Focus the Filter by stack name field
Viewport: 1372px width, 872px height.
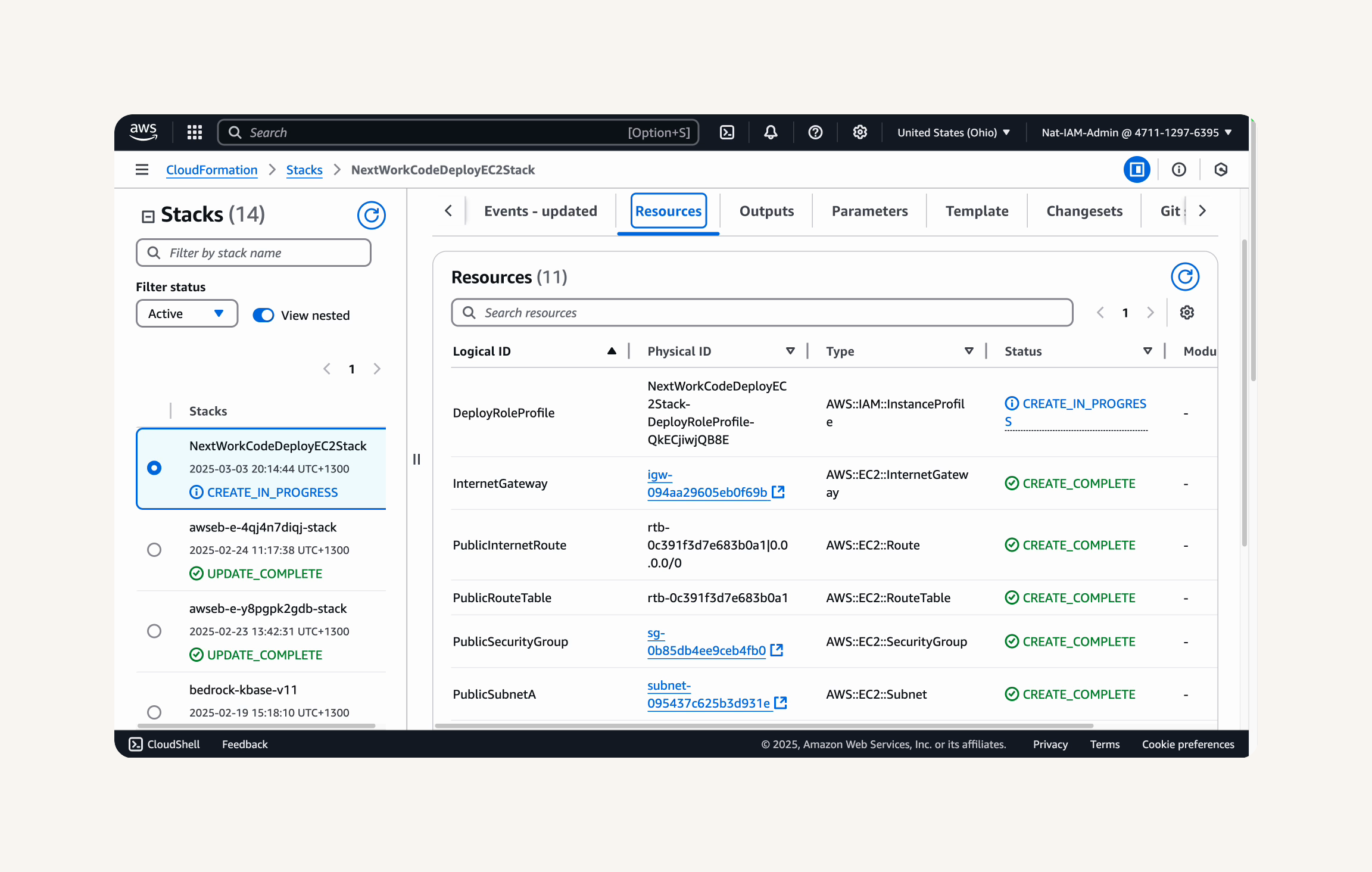254,253
